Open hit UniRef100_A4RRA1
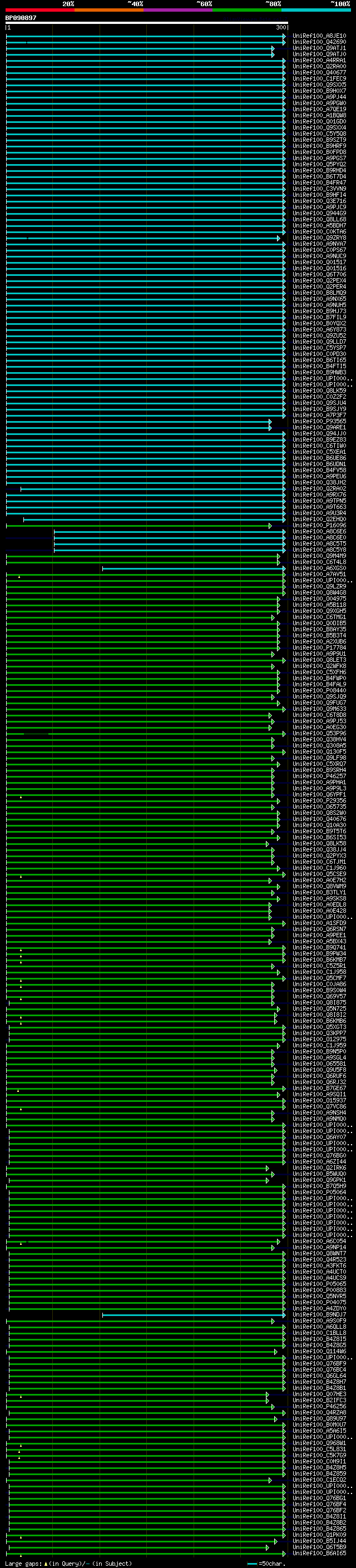This screenshot has height=1568, width=356. pyautogui.click(x=319, y=60)
